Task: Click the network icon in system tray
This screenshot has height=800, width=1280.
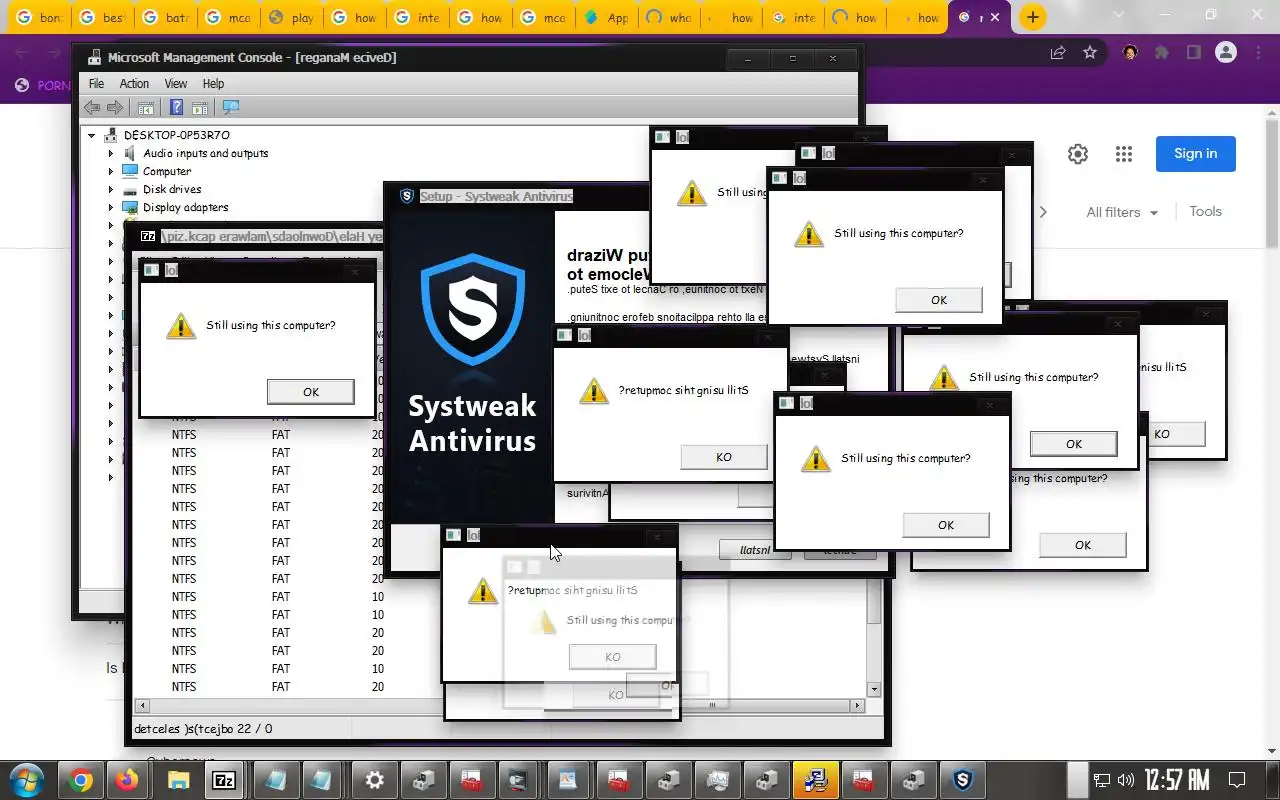Action: (1102, 780)
